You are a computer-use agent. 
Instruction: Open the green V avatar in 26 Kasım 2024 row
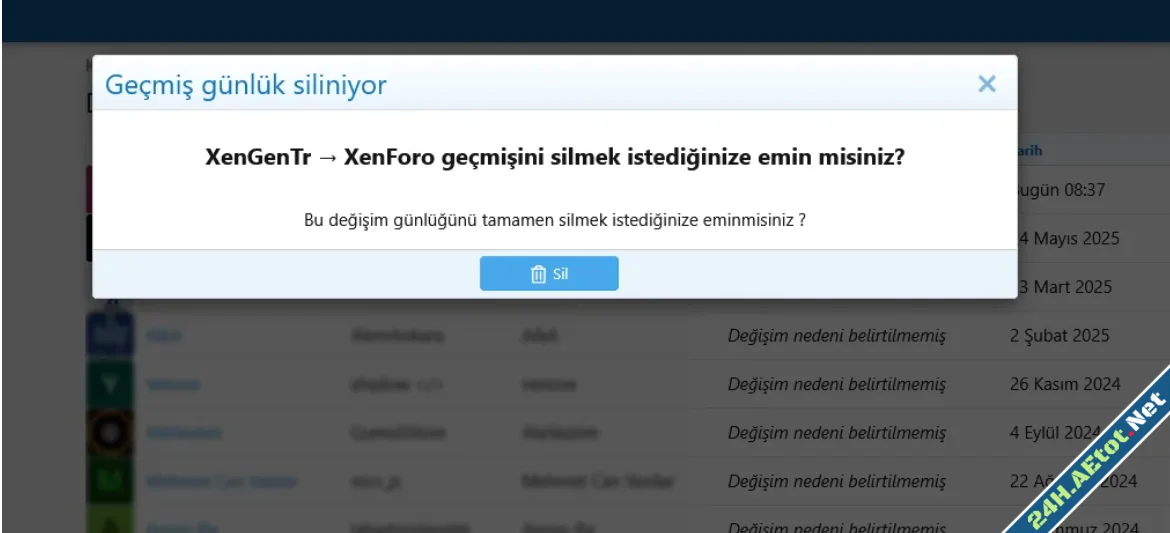[x=110, y=384]
